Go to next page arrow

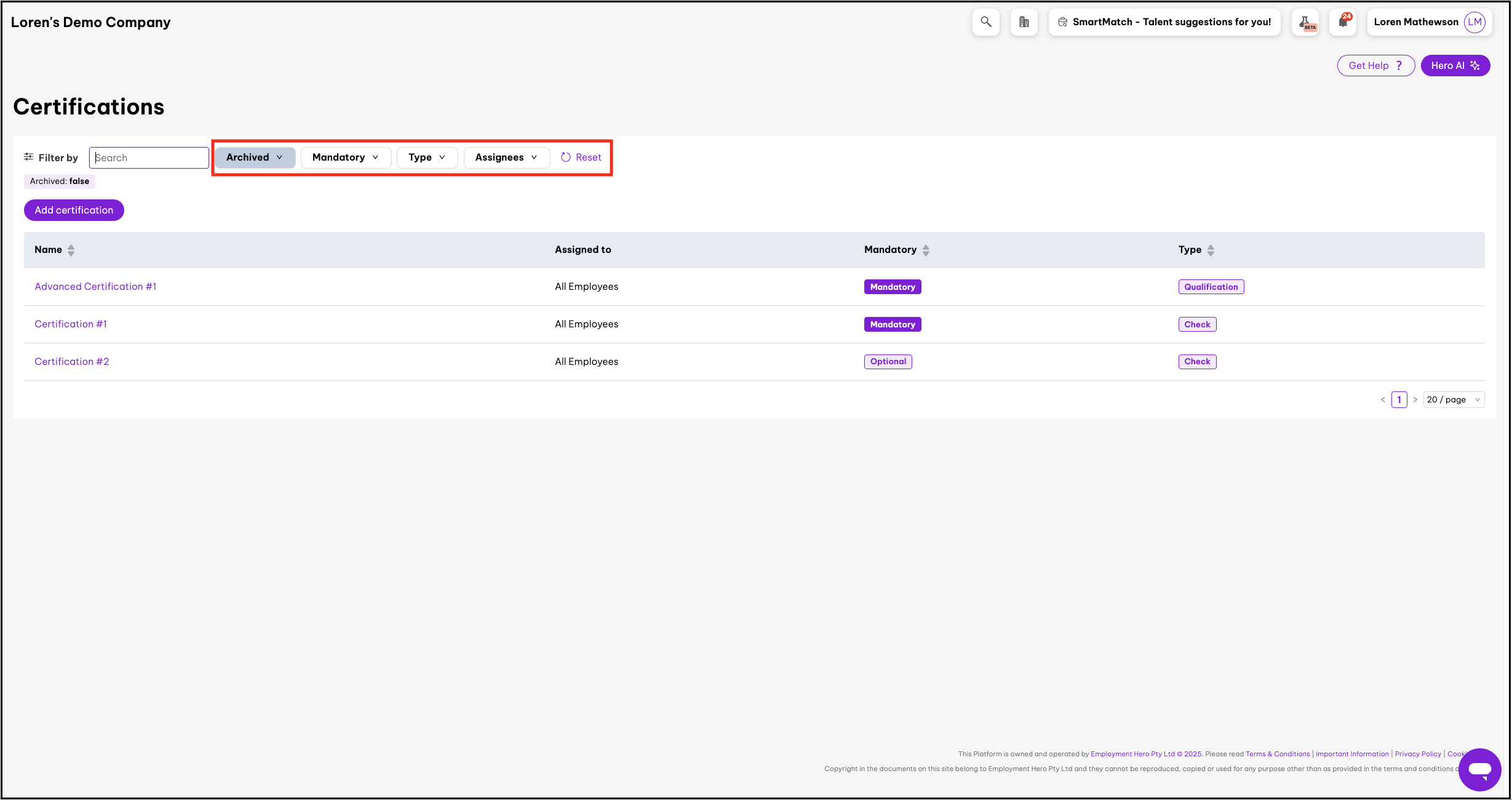(x=1415, y=400)
